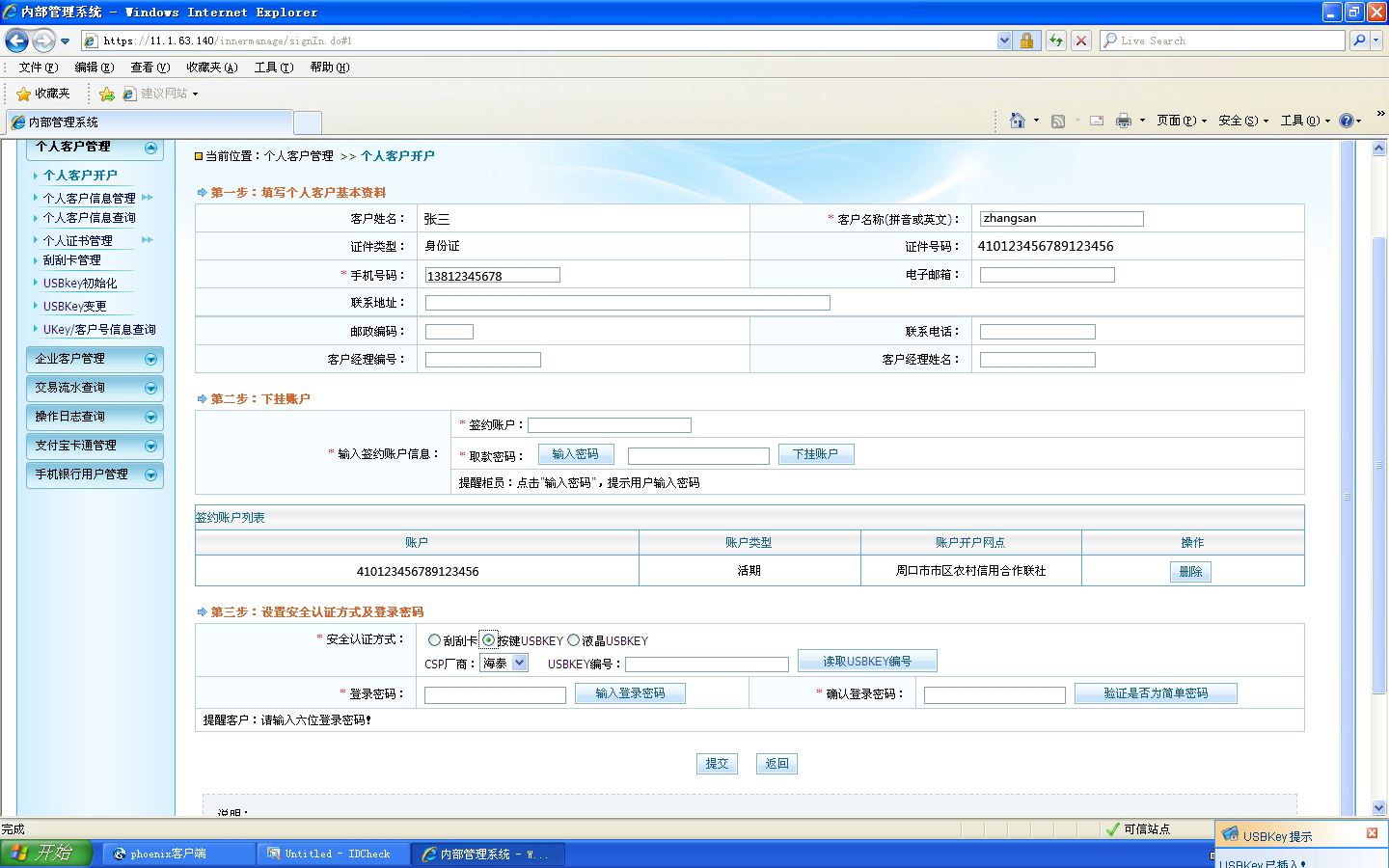Click the Live Search magnifier icon
Screen dimensions: 1389x868
[1359, 41]
